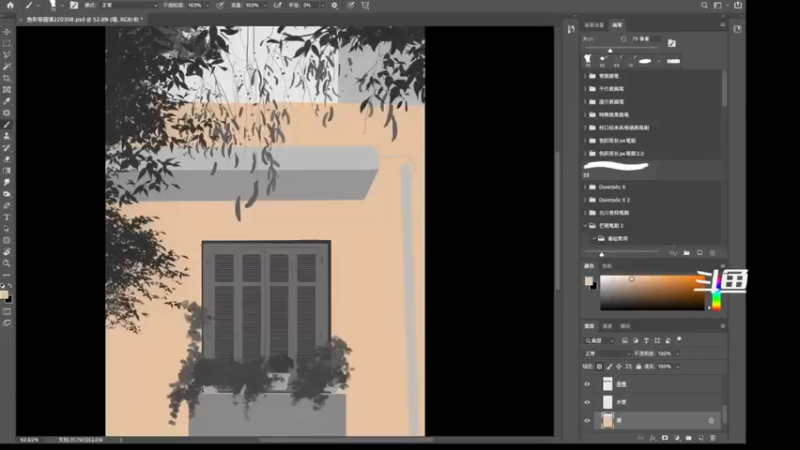Toggle lock position

(x=619, y=366)
